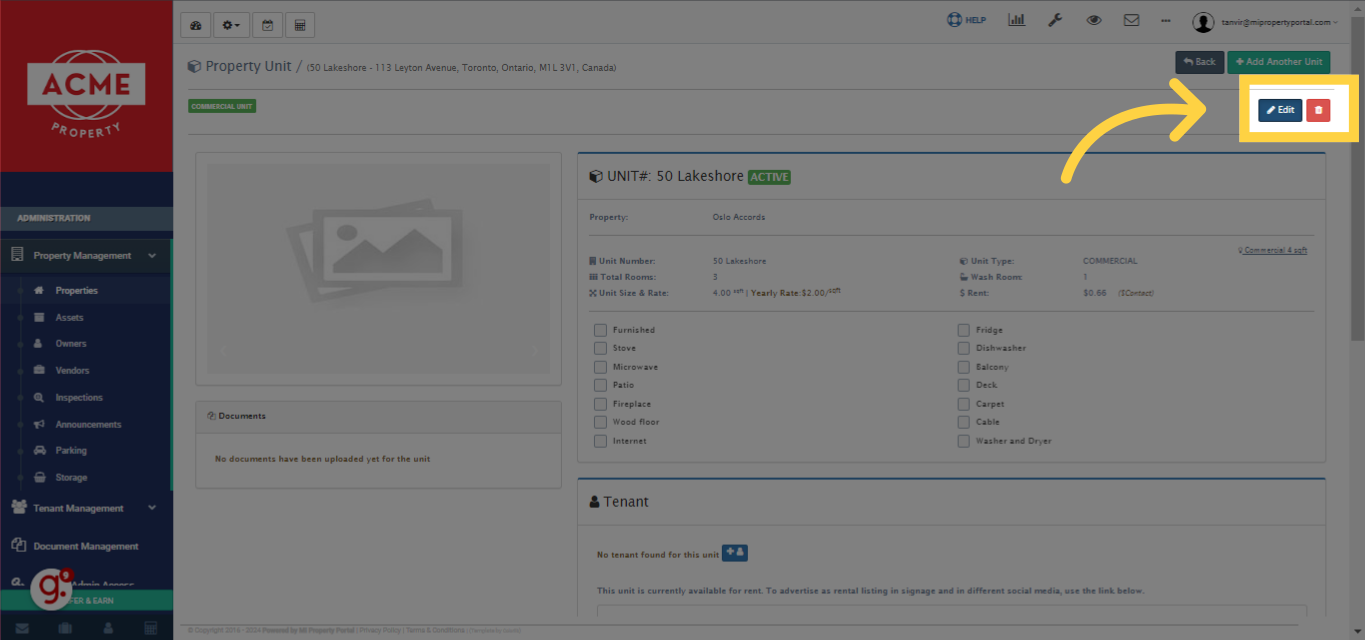This screenshot has width=1365, height=640.
Task: Open the accounting calculator icon in top toolbar
Action: pos(300,24)
